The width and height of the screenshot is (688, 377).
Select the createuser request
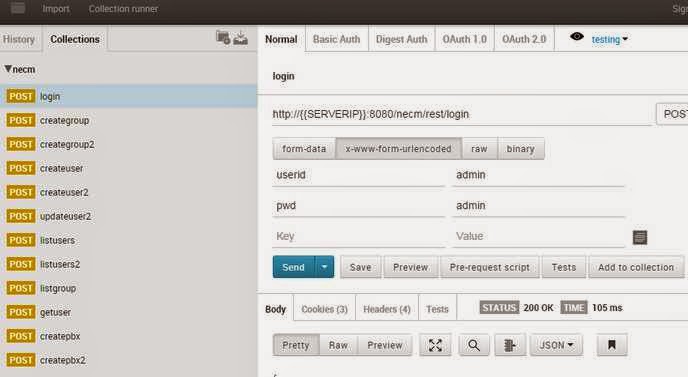click(128, 168)
